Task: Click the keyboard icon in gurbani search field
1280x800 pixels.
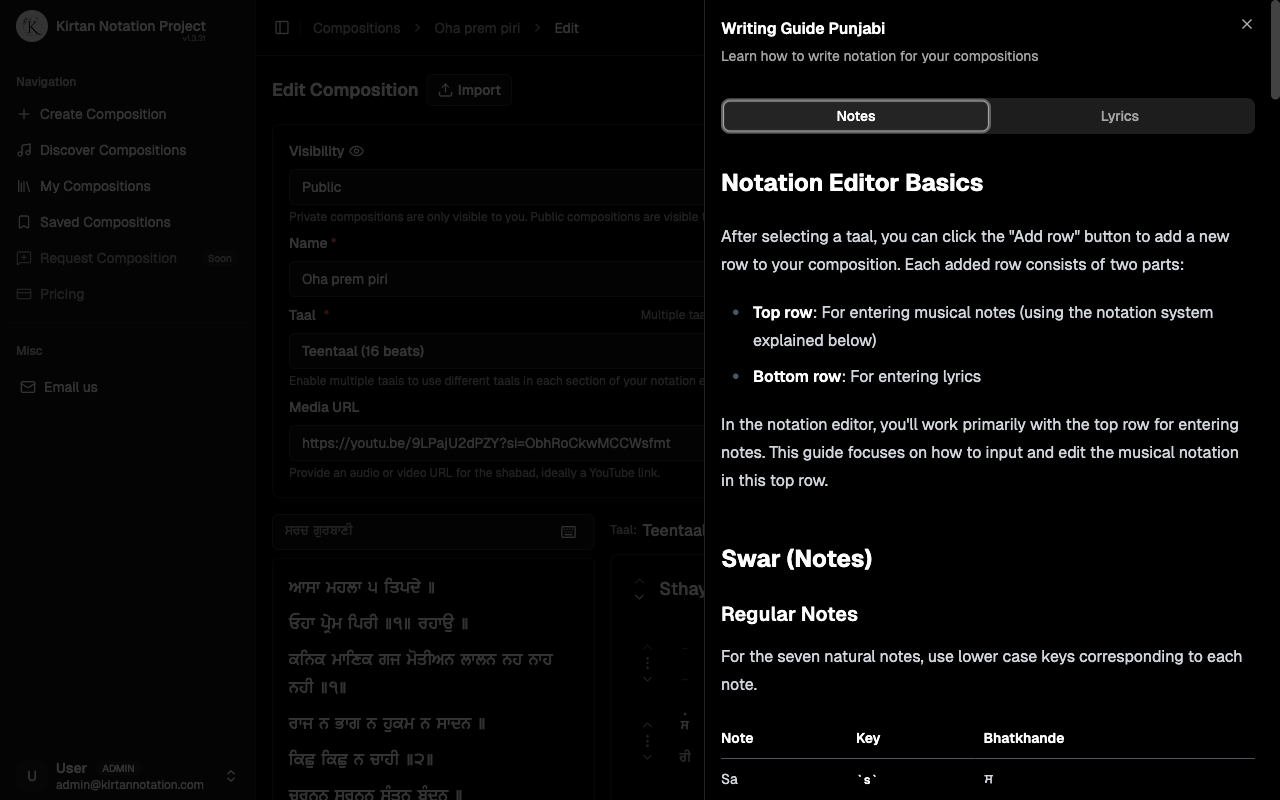Action: (568, 532)
